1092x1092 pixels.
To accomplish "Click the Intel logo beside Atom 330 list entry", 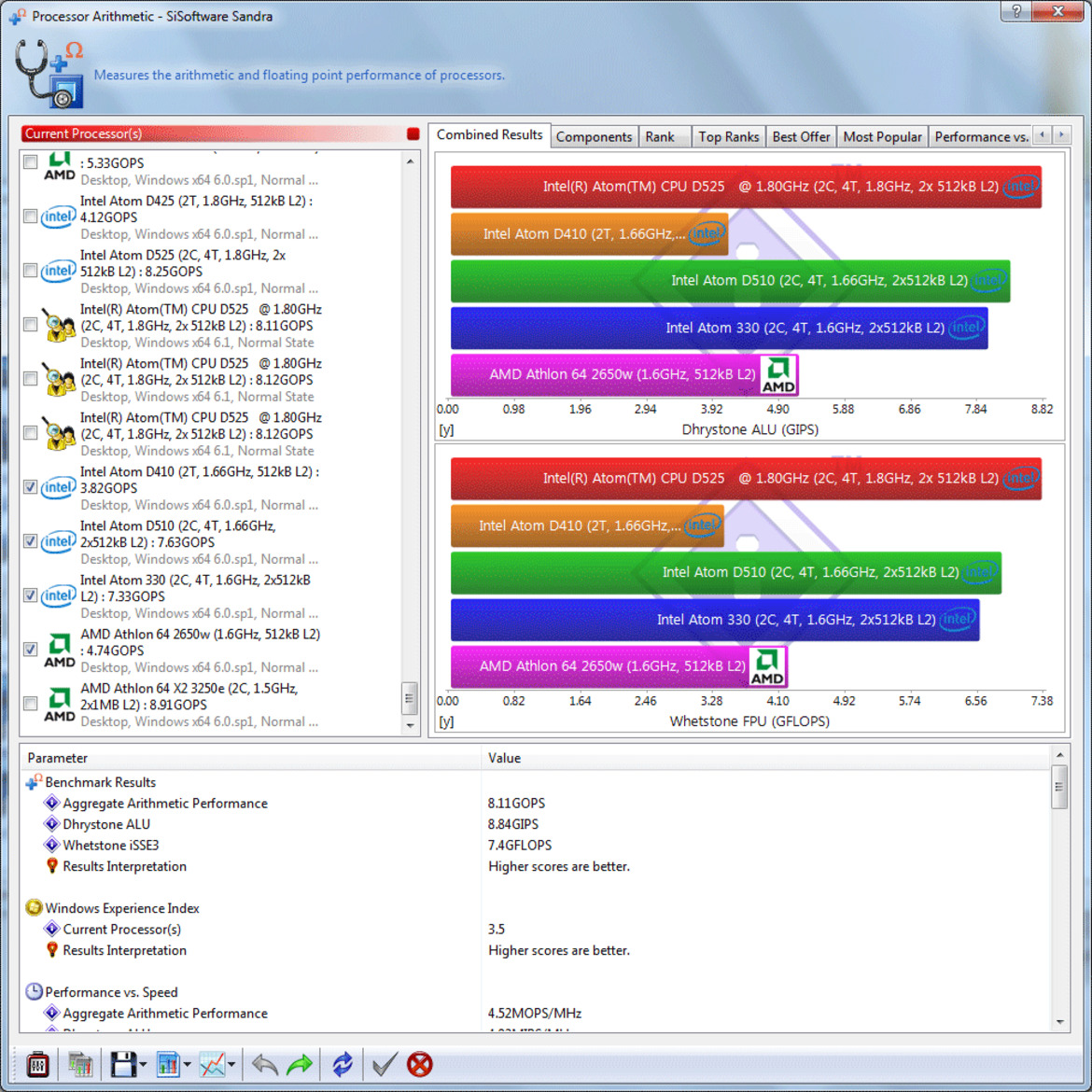I will pos(59,596).
